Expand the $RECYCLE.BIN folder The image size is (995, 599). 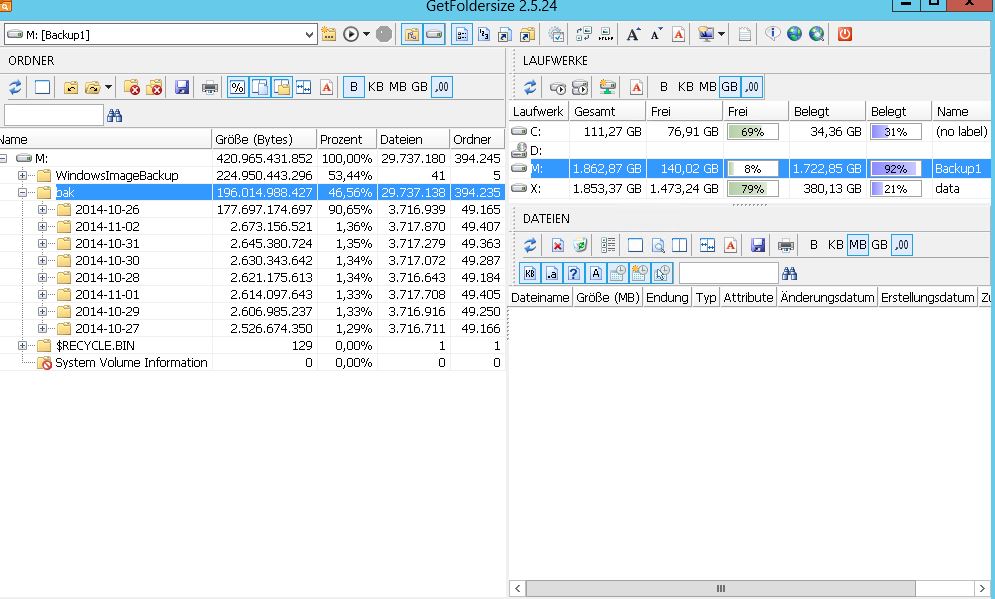[x=22, y=346]
